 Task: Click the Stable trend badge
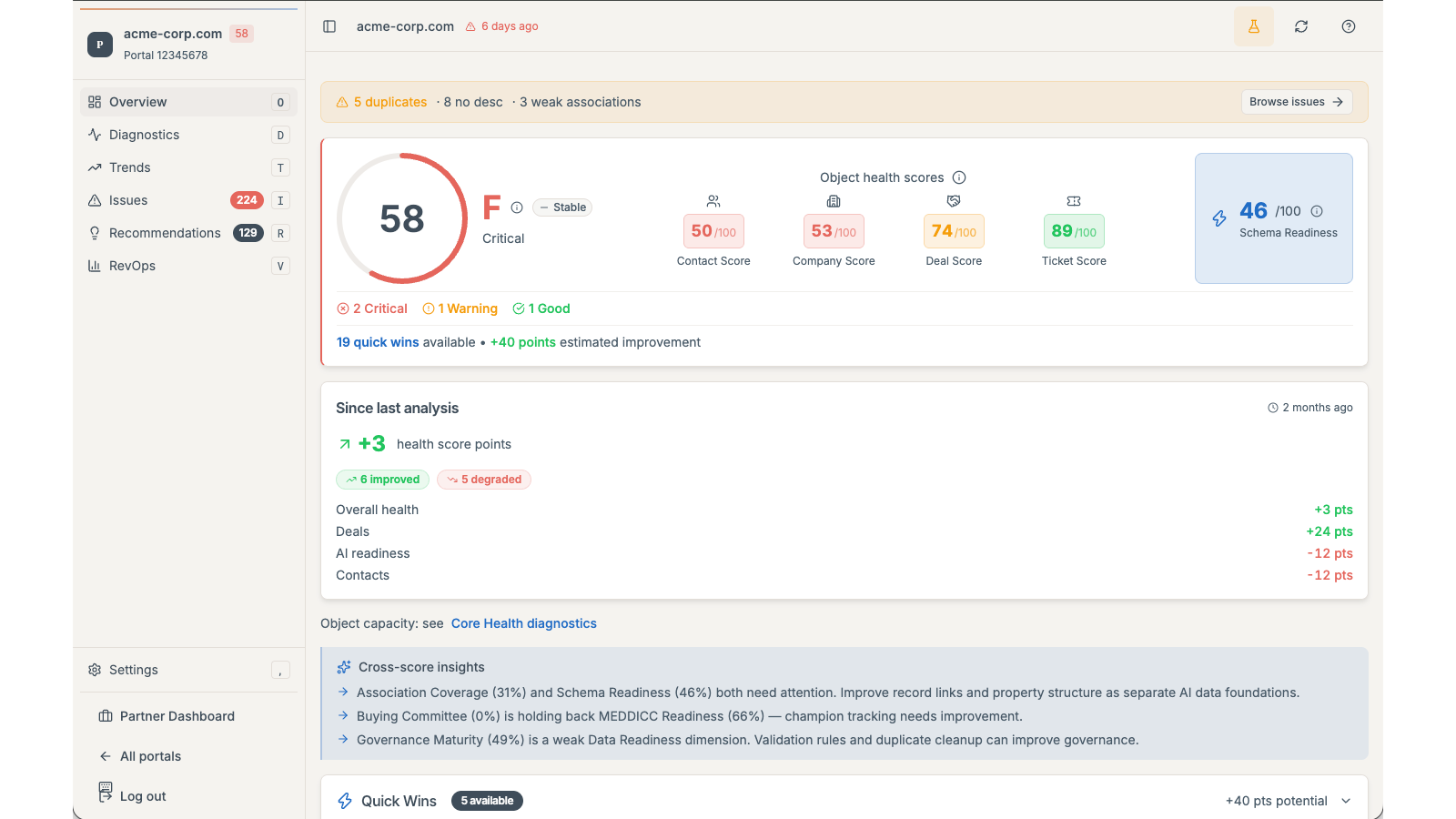pos(562,207)
